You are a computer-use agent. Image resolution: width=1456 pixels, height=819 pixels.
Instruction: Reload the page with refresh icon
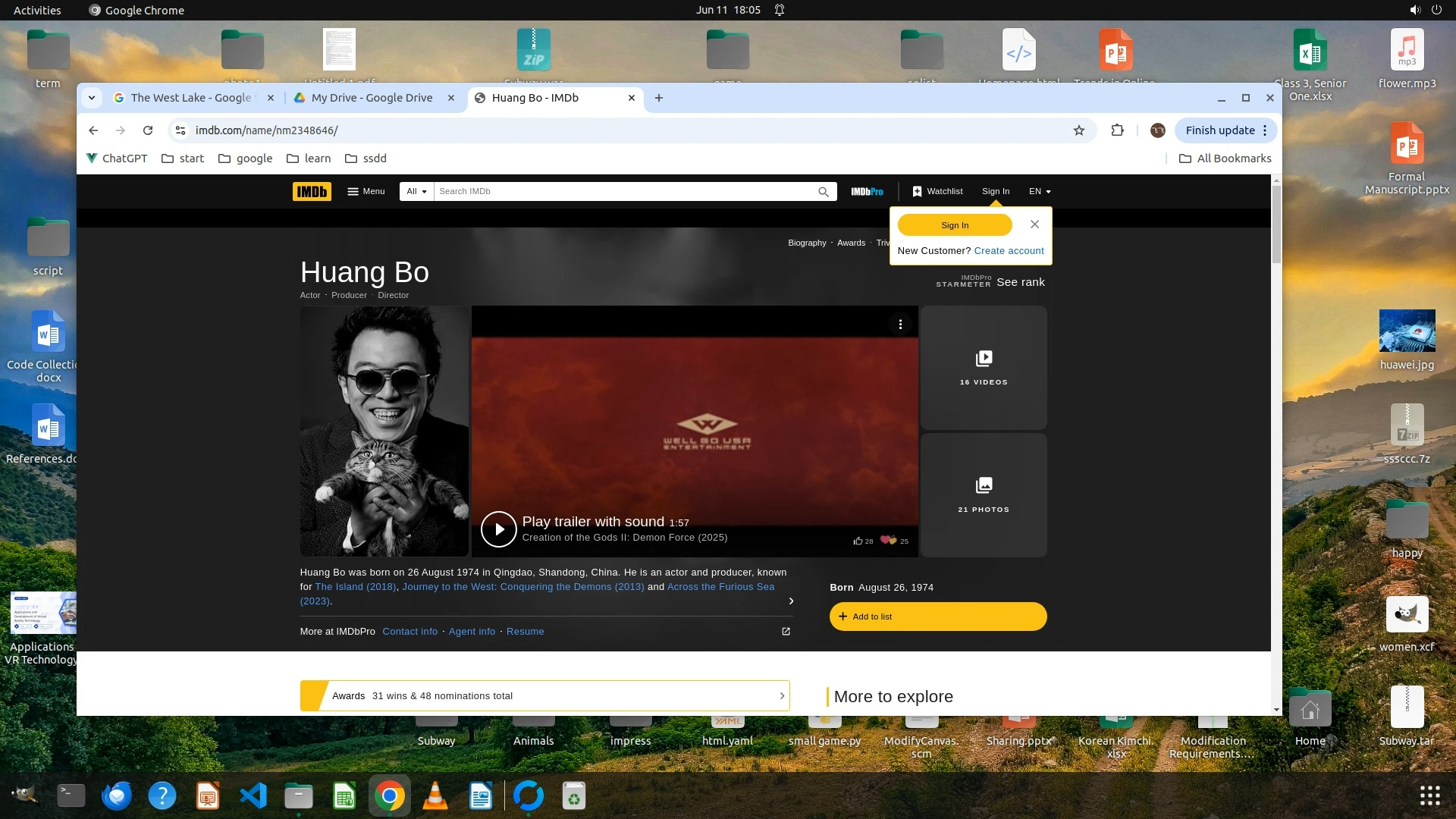[148, 130]
